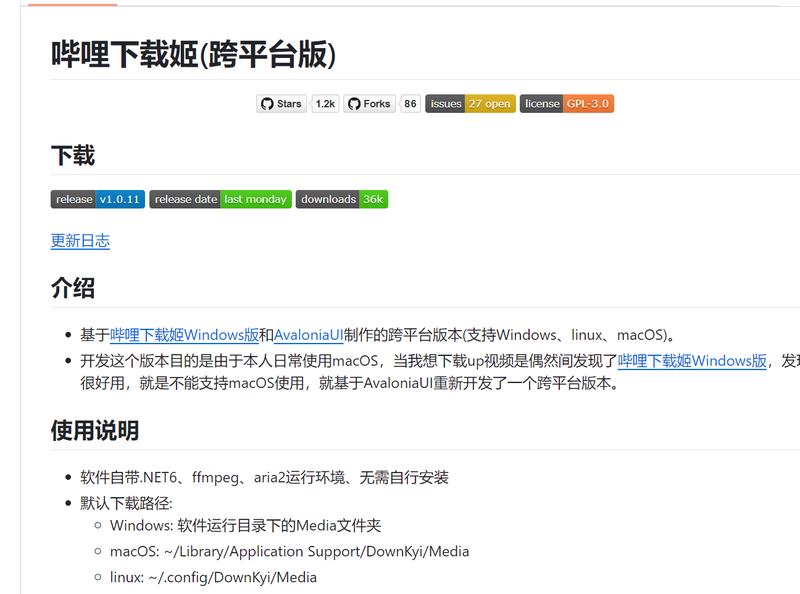This screenshot has width=800, height=594.
Task: Open the issues 27 open badge
Action: [470, 104]
